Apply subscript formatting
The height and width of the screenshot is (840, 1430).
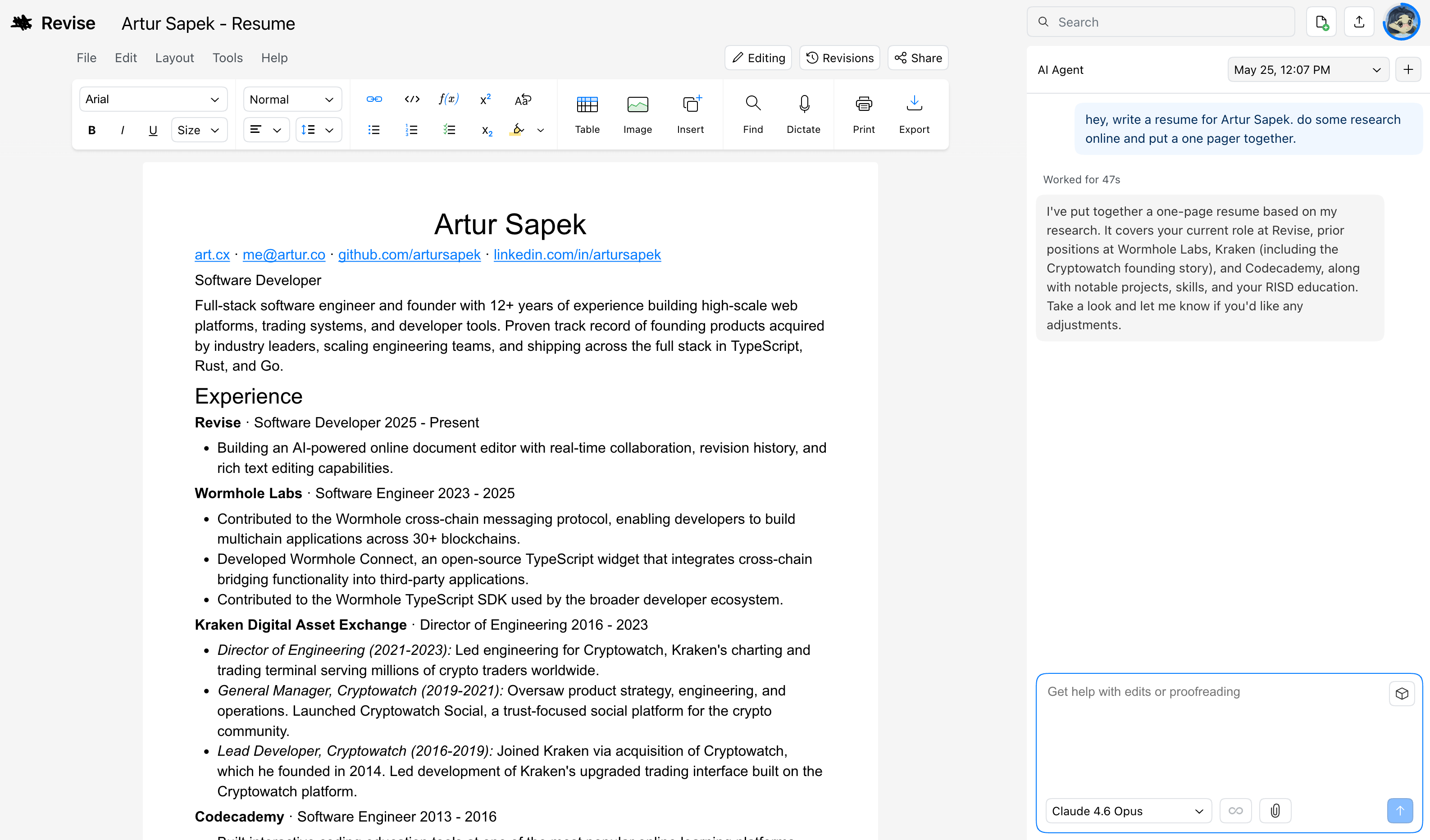point(486,131)
